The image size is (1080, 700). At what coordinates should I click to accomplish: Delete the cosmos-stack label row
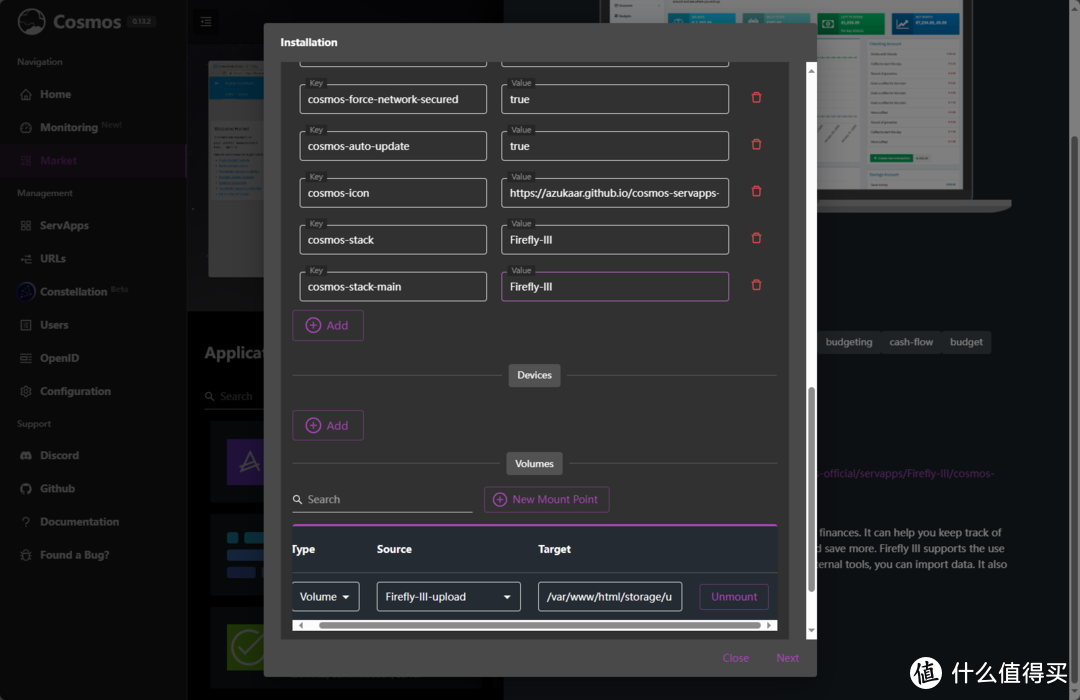click(x=756, y=238)
